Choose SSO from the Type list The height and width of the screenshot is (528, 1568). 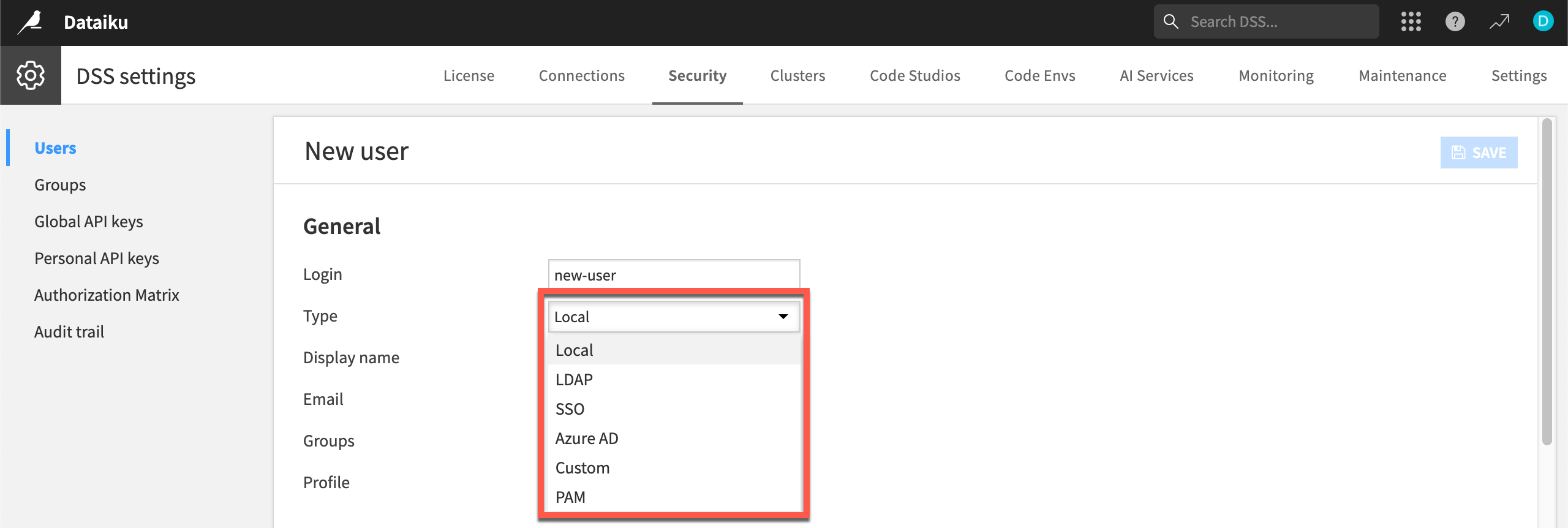(674, 409)
